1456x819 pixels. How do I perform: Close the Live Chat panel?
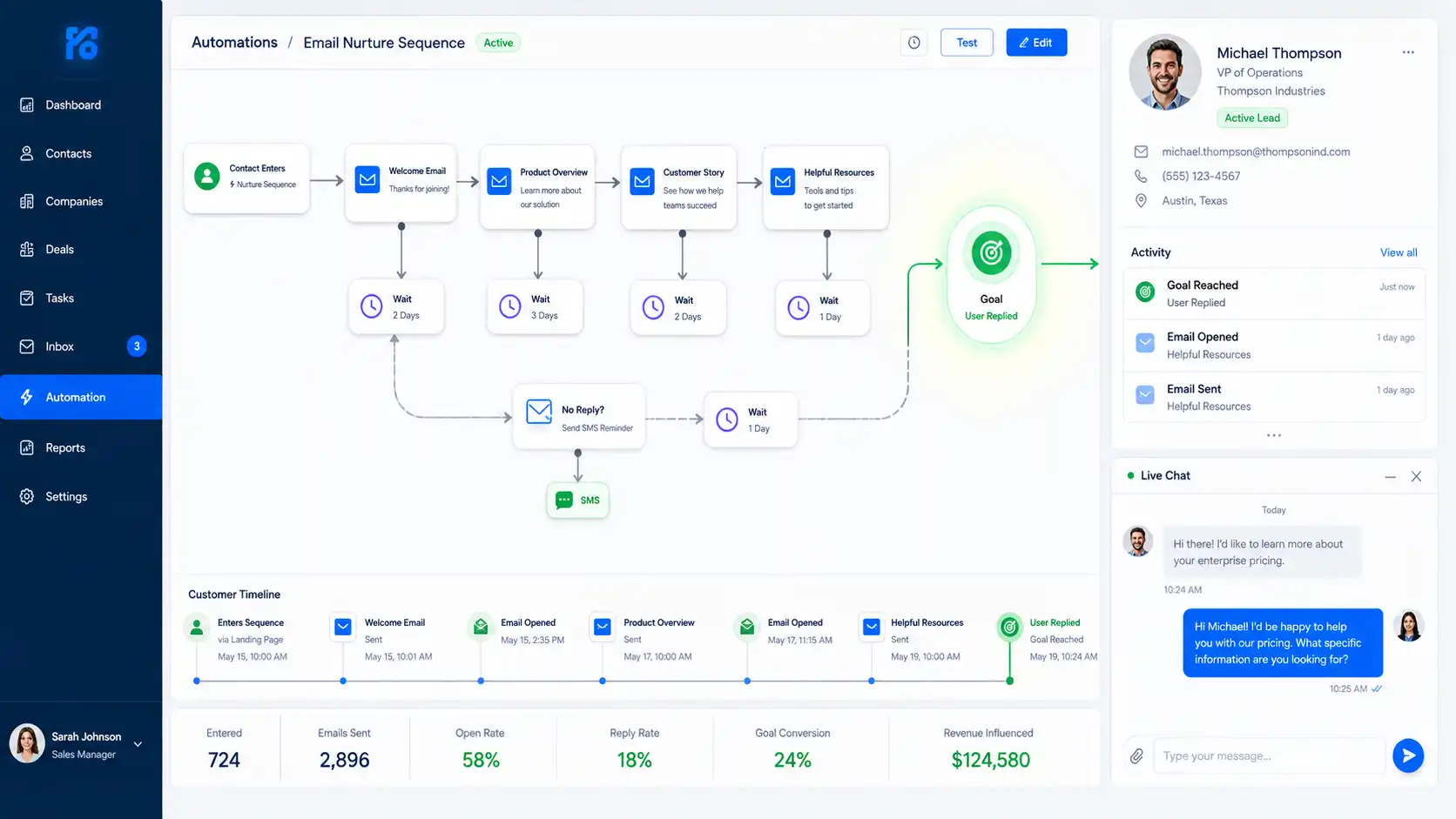(1416, 476)
